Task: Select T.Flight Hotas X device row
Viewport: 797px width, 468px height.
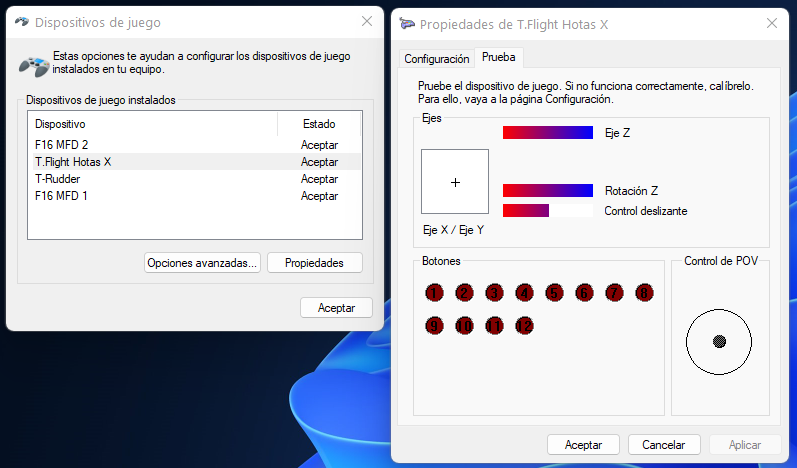Action: (197, 162)
